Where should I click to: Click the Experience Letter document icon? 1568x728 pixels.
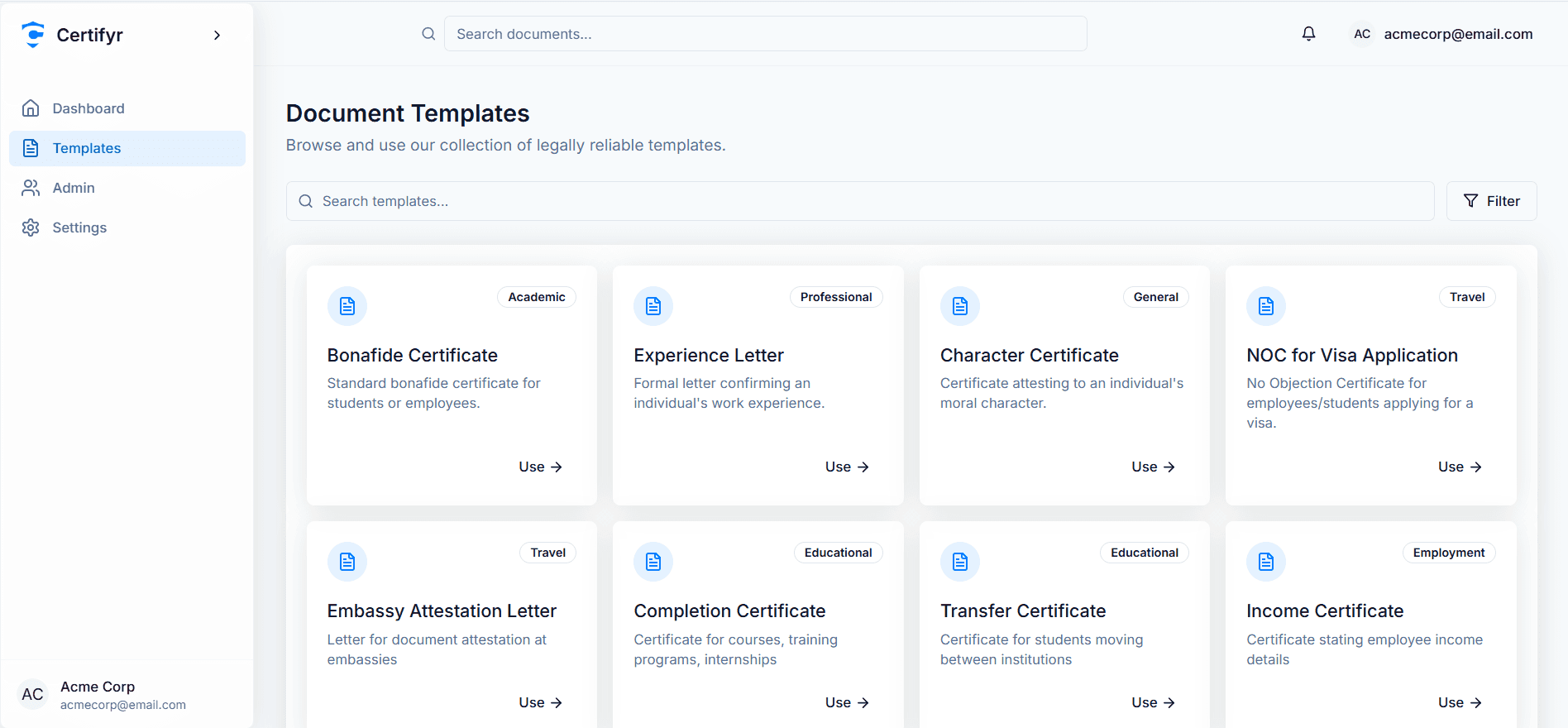click(653, 306)
